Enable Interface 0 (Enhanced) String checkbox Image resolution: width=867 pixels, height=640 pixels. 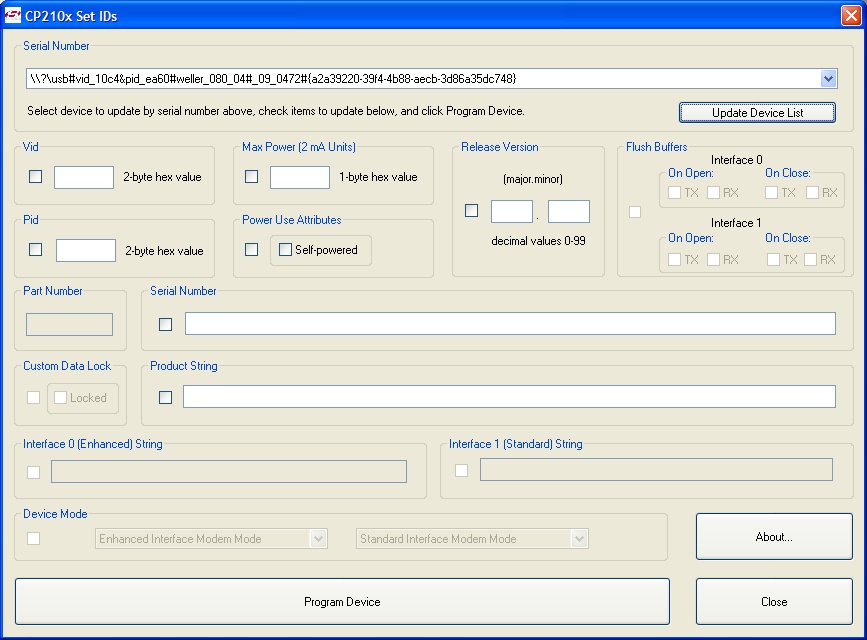click(x=34, y=472)
